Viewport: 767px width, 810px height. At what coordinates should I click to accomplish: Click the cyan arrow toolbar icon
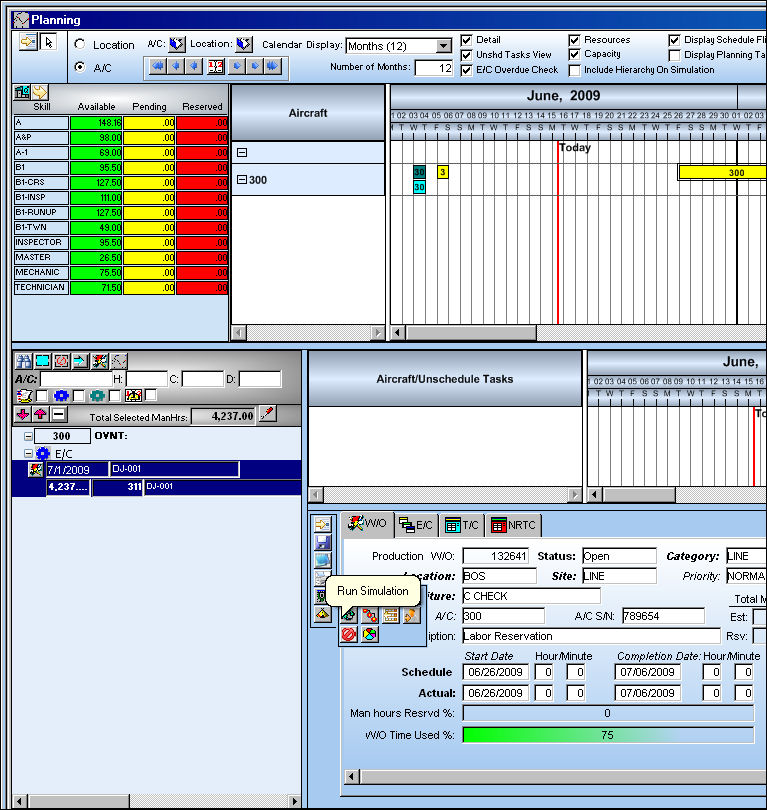[81, 361]
